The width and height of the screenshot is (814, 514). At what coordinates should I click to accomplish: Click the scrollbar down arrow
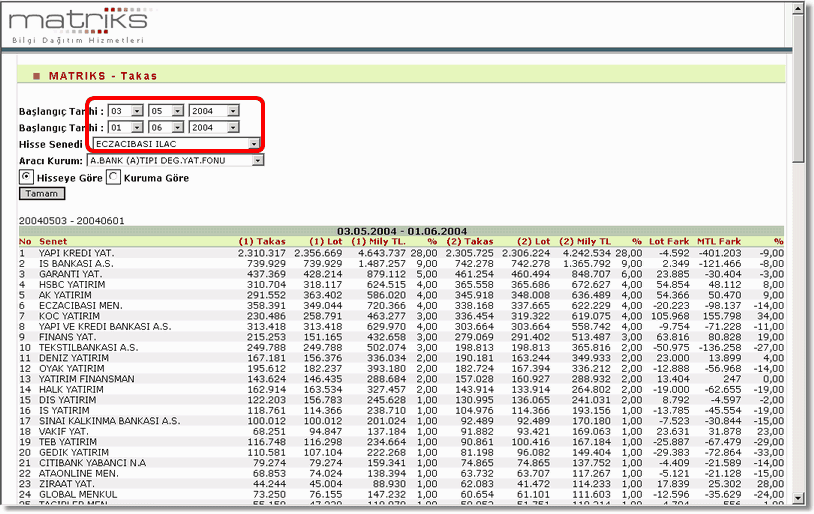coord(798,498)
